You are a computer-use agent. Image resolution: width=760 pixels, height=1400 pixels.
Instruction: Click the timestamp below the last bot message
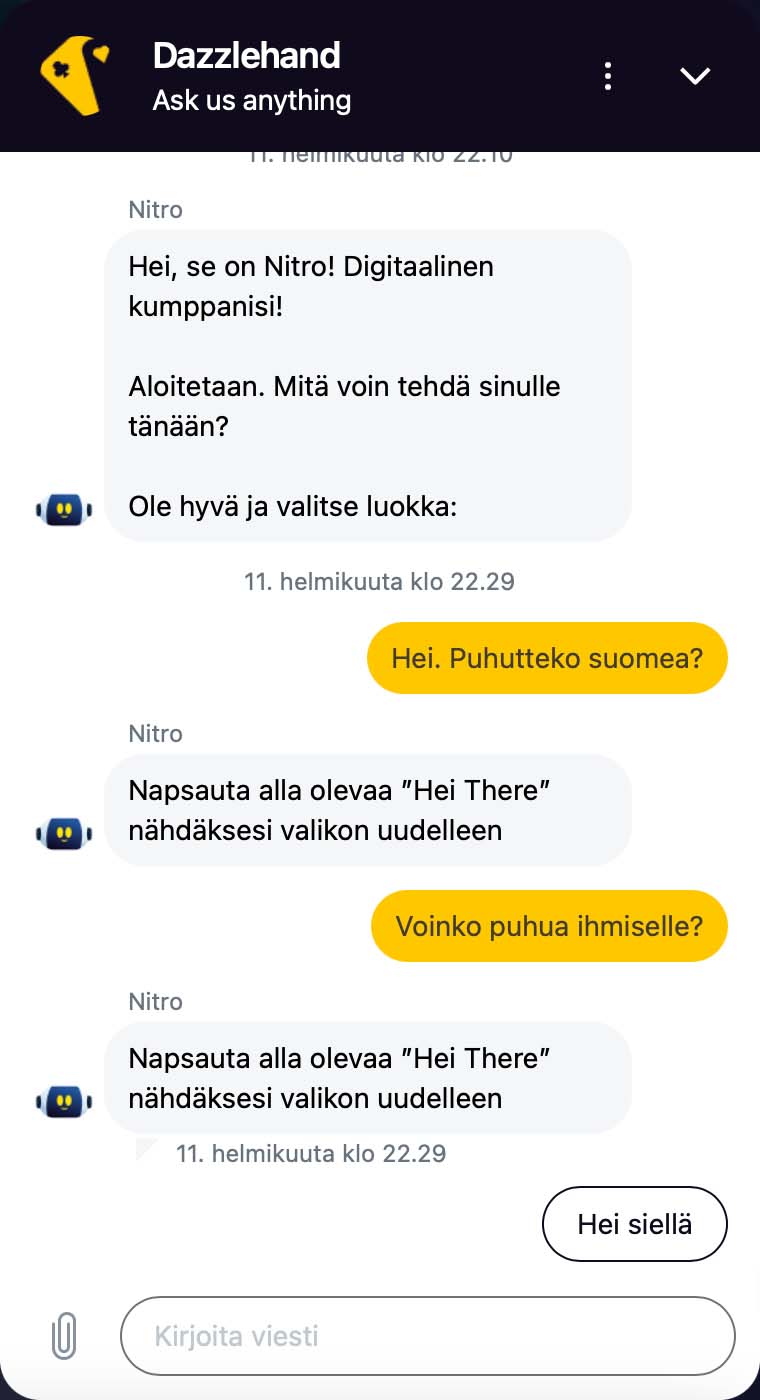pyautogui.click(x=311, y=1153)
